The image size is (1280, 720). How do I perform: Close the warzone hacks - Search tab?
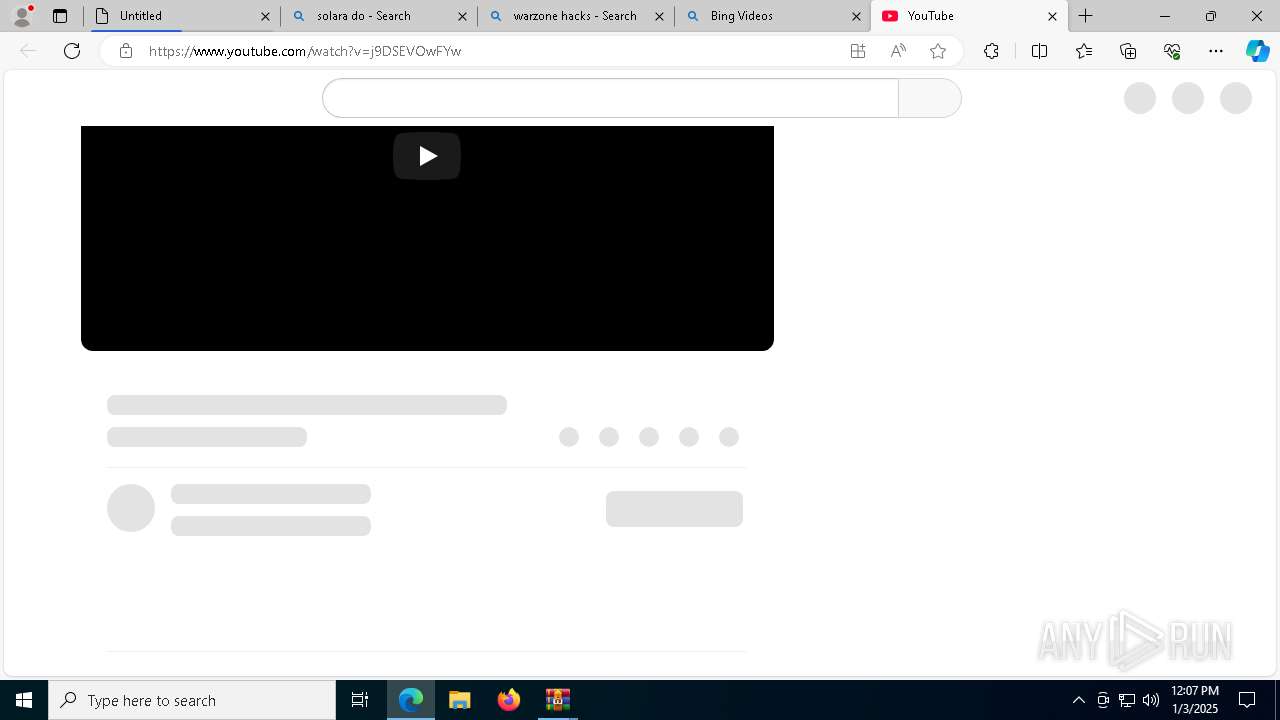pos(659,16)
